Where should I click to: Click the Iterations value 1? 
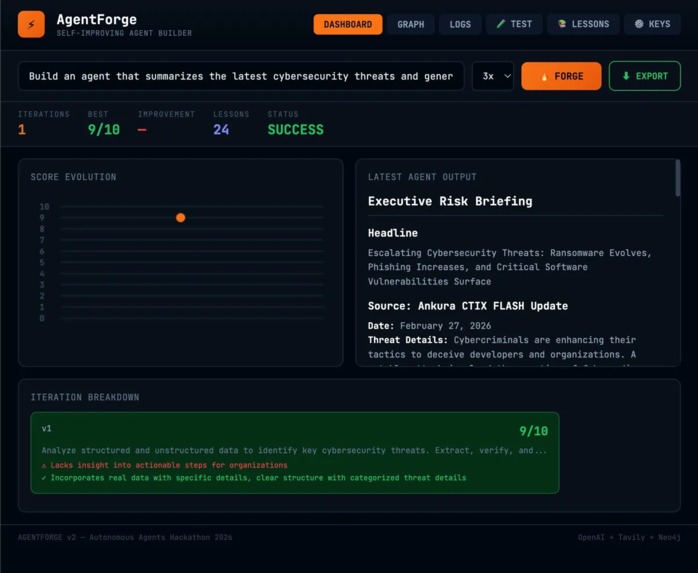tap(22, 130)
